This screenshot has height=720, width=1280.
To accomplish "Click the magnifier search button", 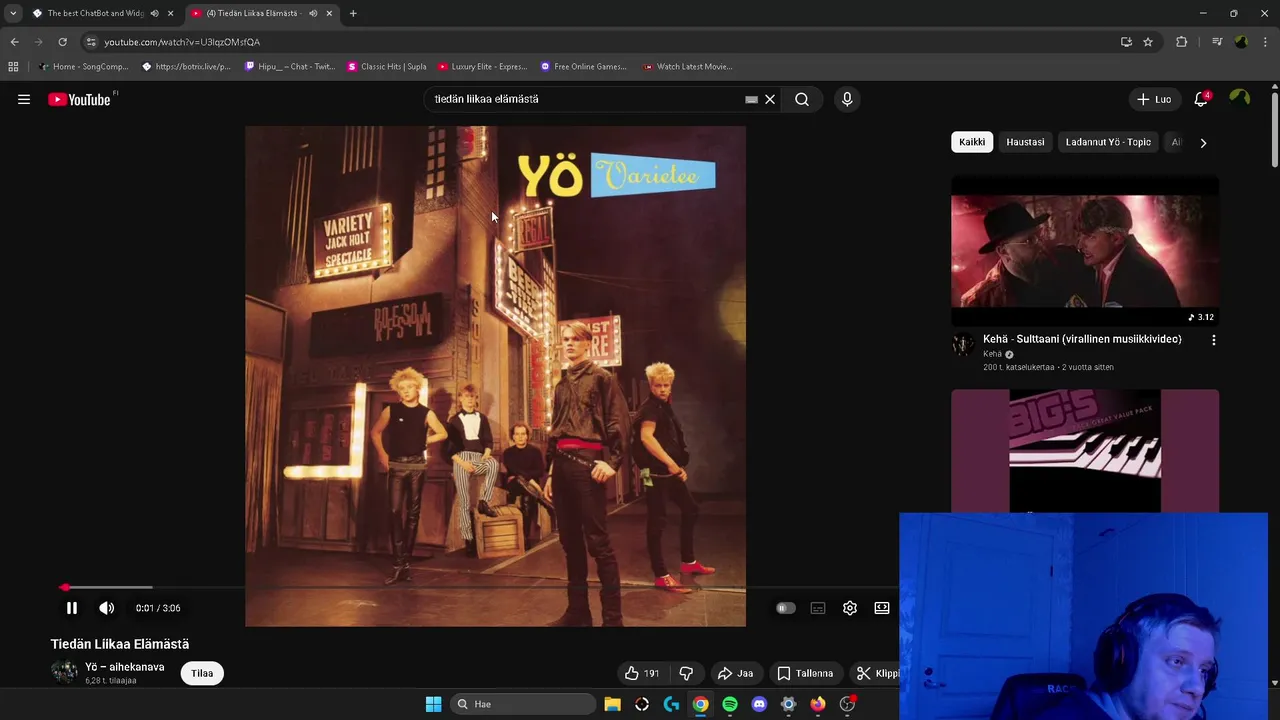I will 802,99.
